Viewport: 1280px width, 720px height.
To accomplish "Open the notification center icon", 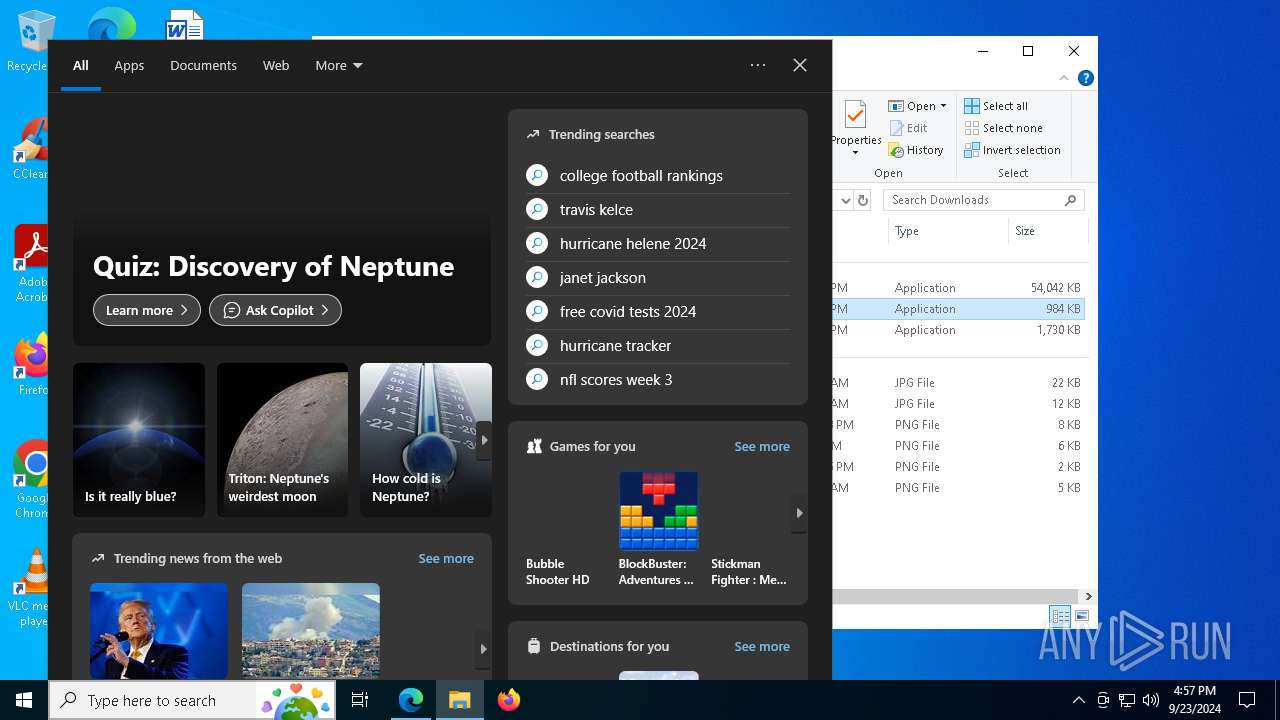I will 1247,700.
